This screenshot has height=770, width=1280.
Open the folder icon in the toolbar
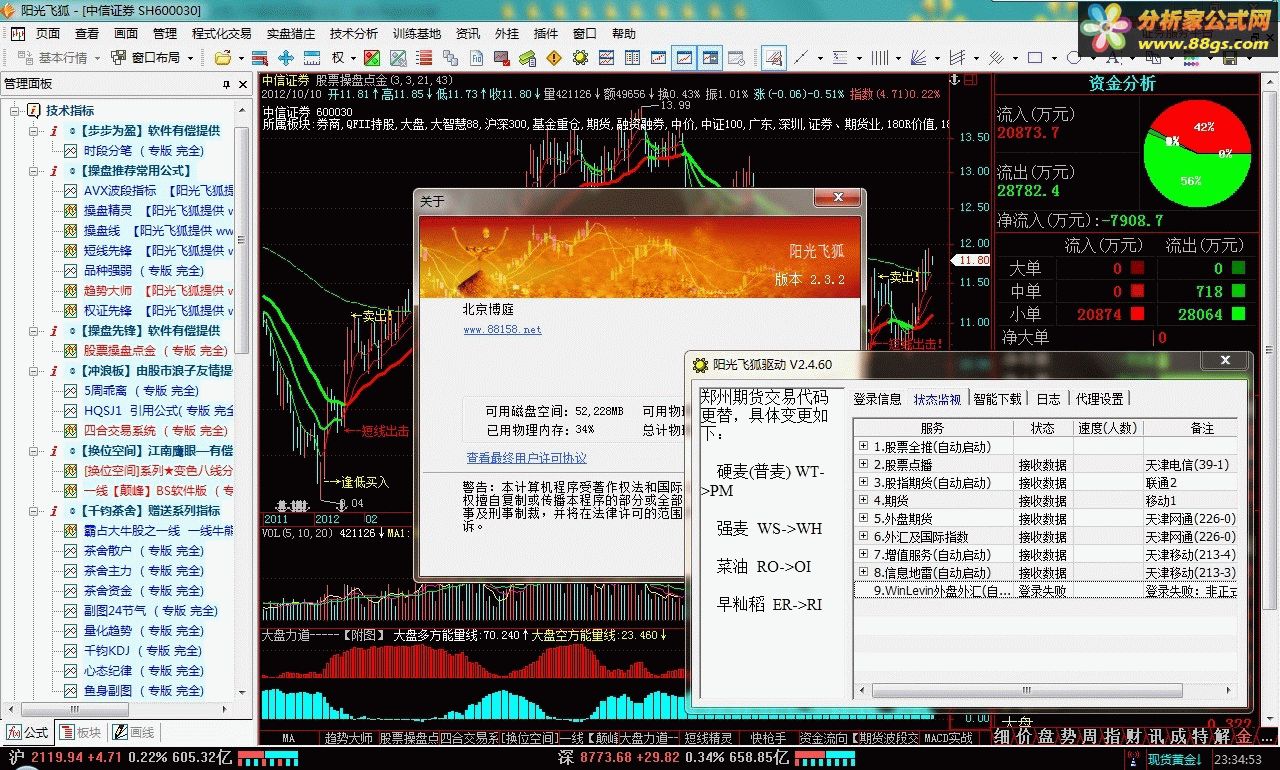coord(223,58)
